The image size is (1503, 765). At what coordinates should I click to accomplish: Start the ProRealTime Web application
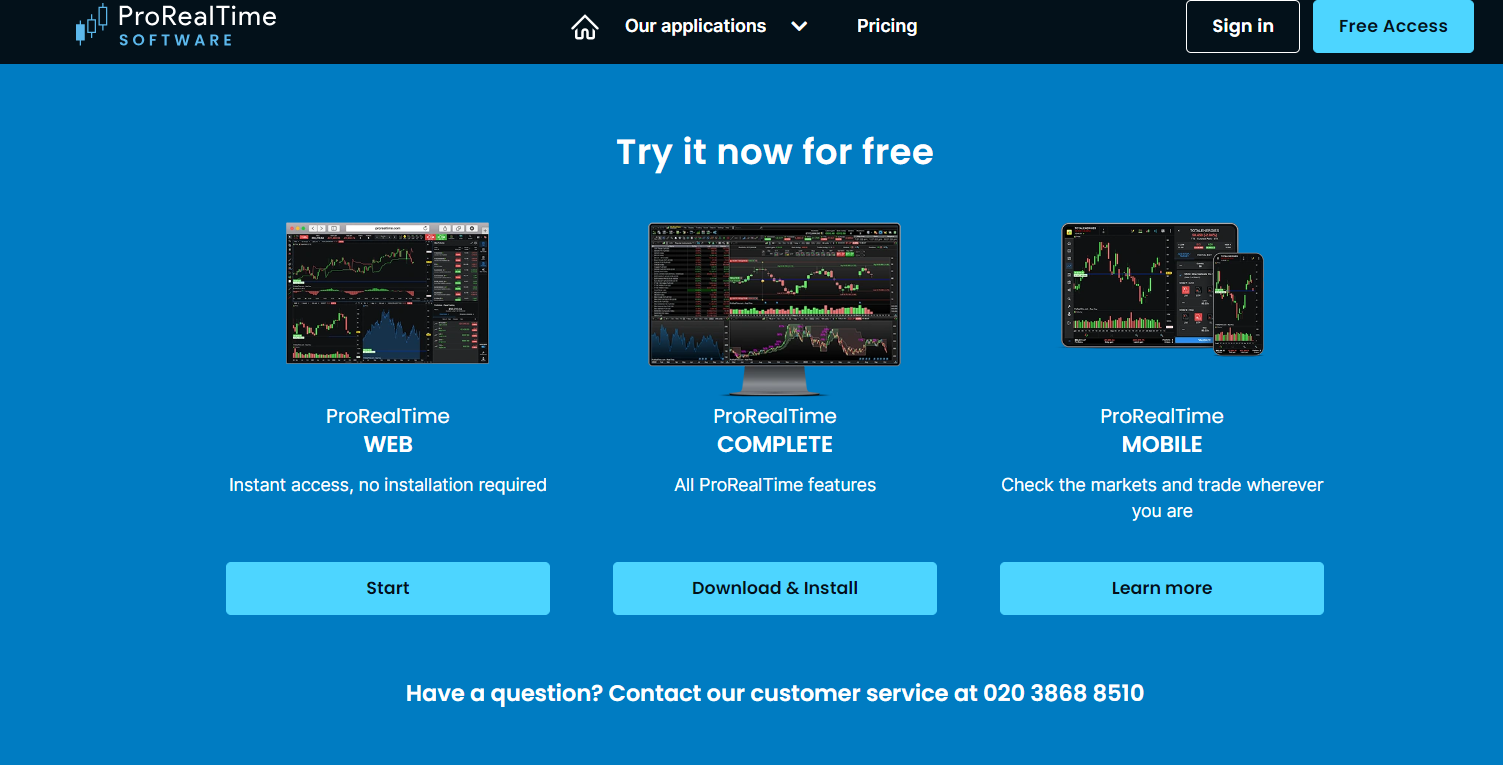click(388, 588)
